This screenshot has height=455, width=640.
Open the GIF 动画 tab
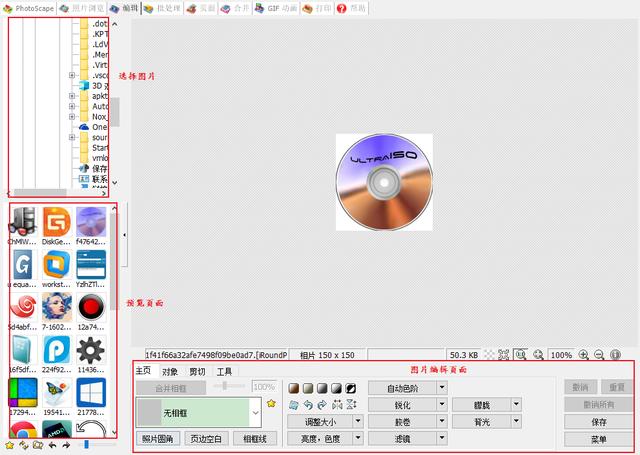[x=276, y=8]
